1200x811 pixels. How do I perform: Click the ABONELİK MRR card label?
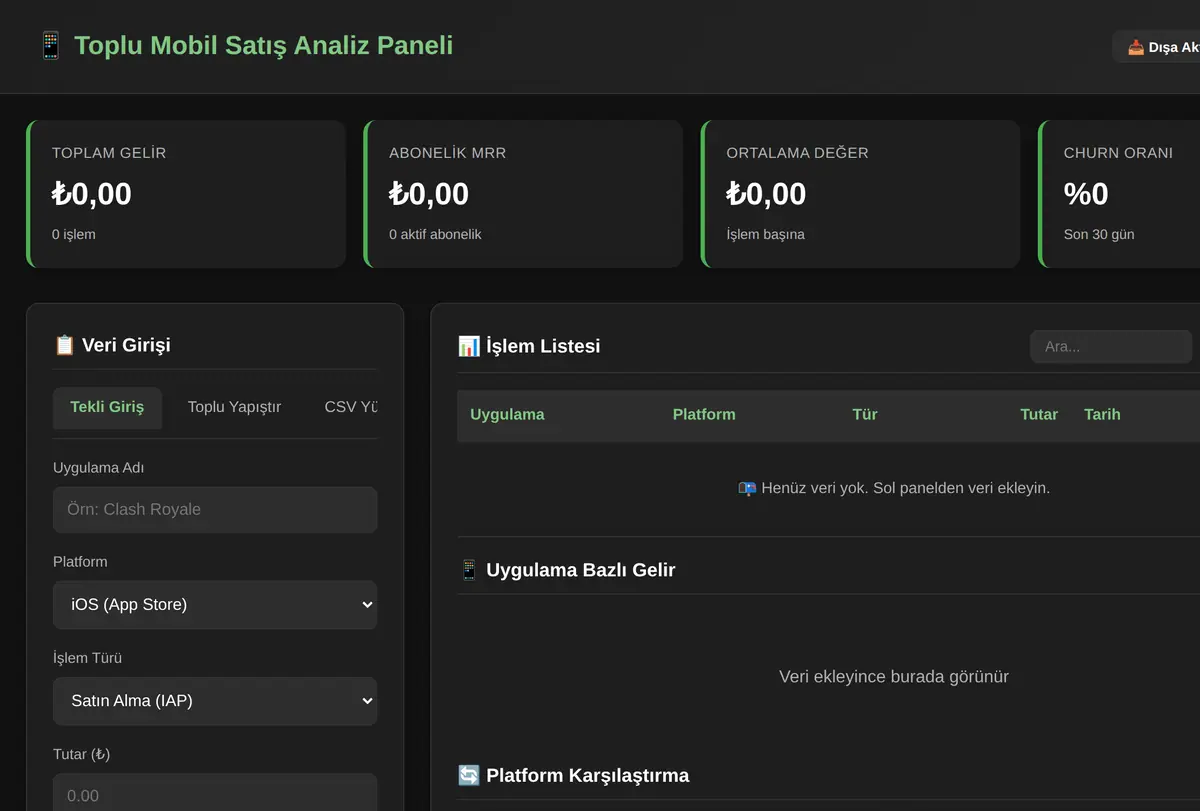[x=448, y=153]
